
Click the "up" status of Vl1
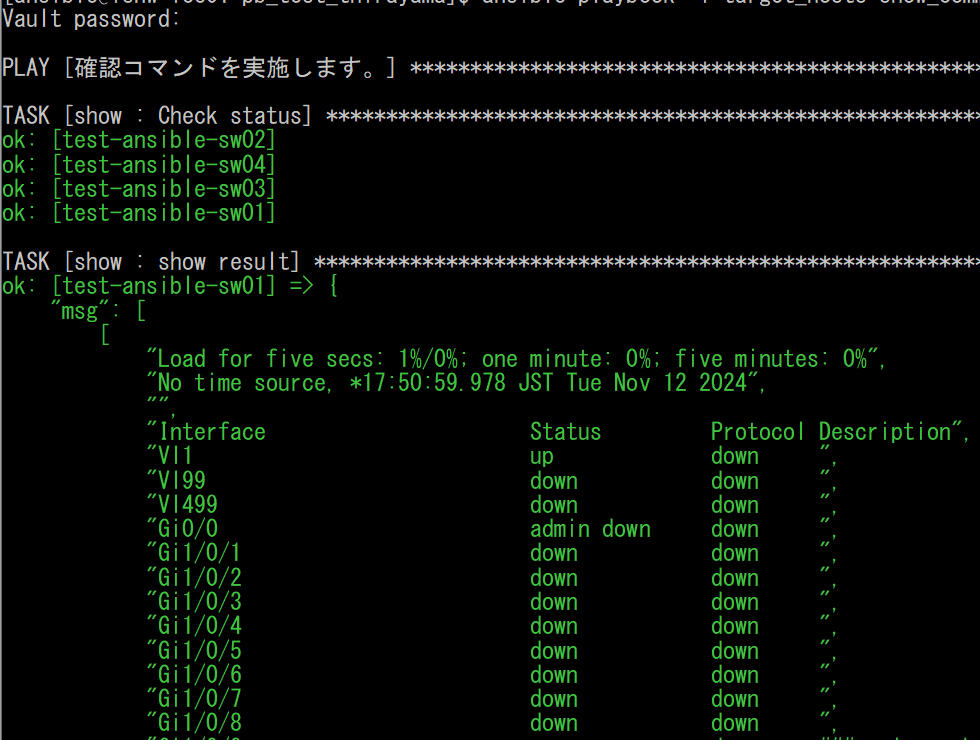(x=542, y=456)
